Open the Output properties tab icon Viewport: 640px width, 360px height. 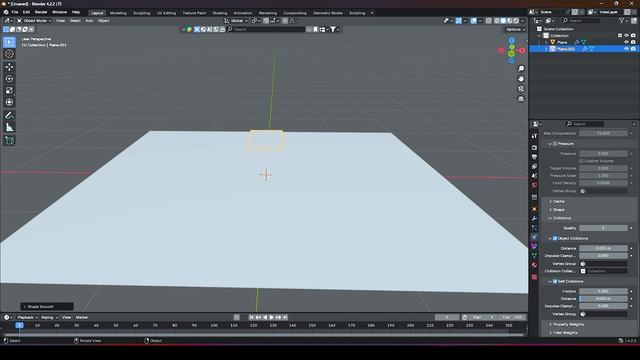click(x=534, y=157)
